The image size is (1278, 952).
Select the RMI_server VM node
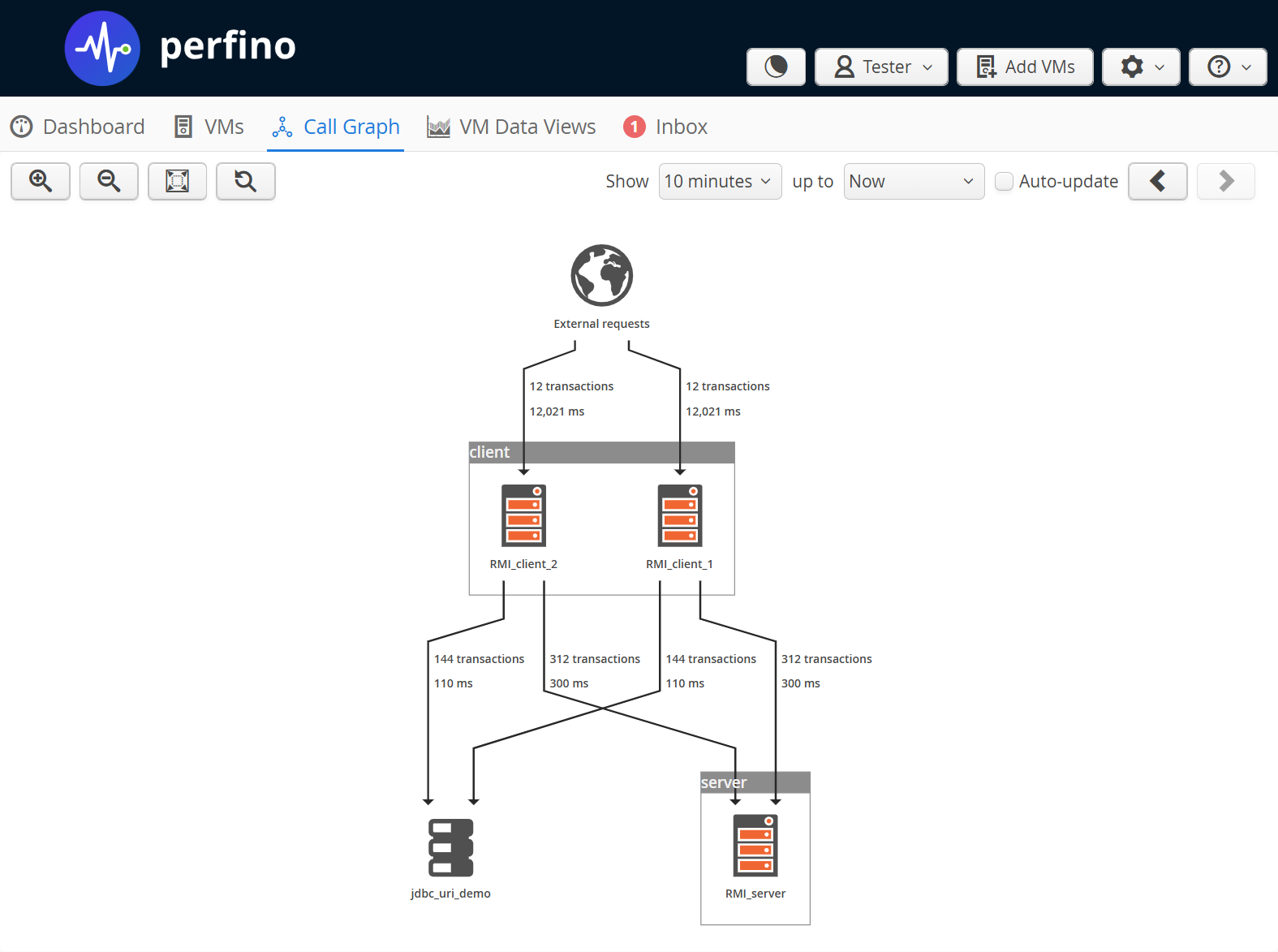click(755, 846)
